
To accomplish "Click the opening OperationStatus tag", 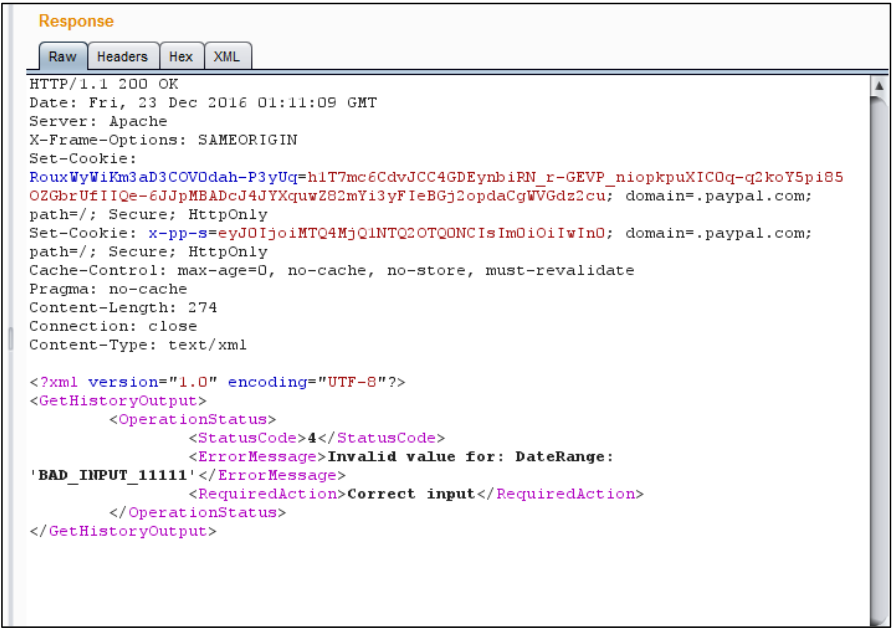I will click(x=192, y=420).
